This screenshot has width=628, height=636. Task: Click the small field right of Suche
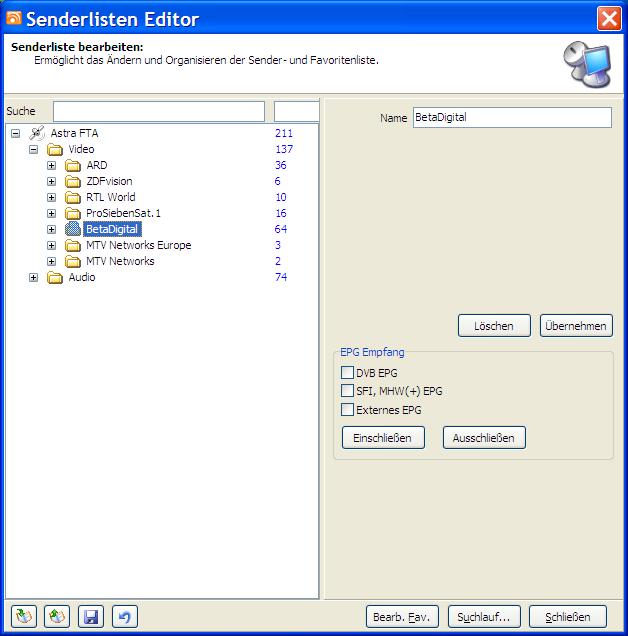(x=297, y=112)
